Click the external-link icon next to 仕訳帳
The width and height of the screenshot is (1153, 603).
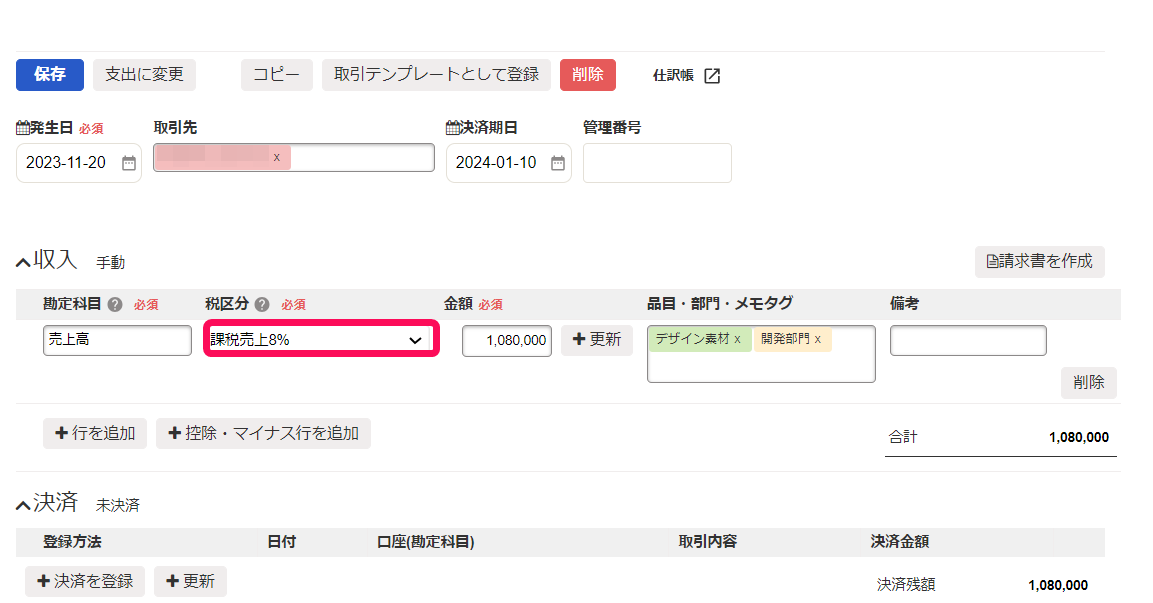pyautogui.click(x=712, y=76)
